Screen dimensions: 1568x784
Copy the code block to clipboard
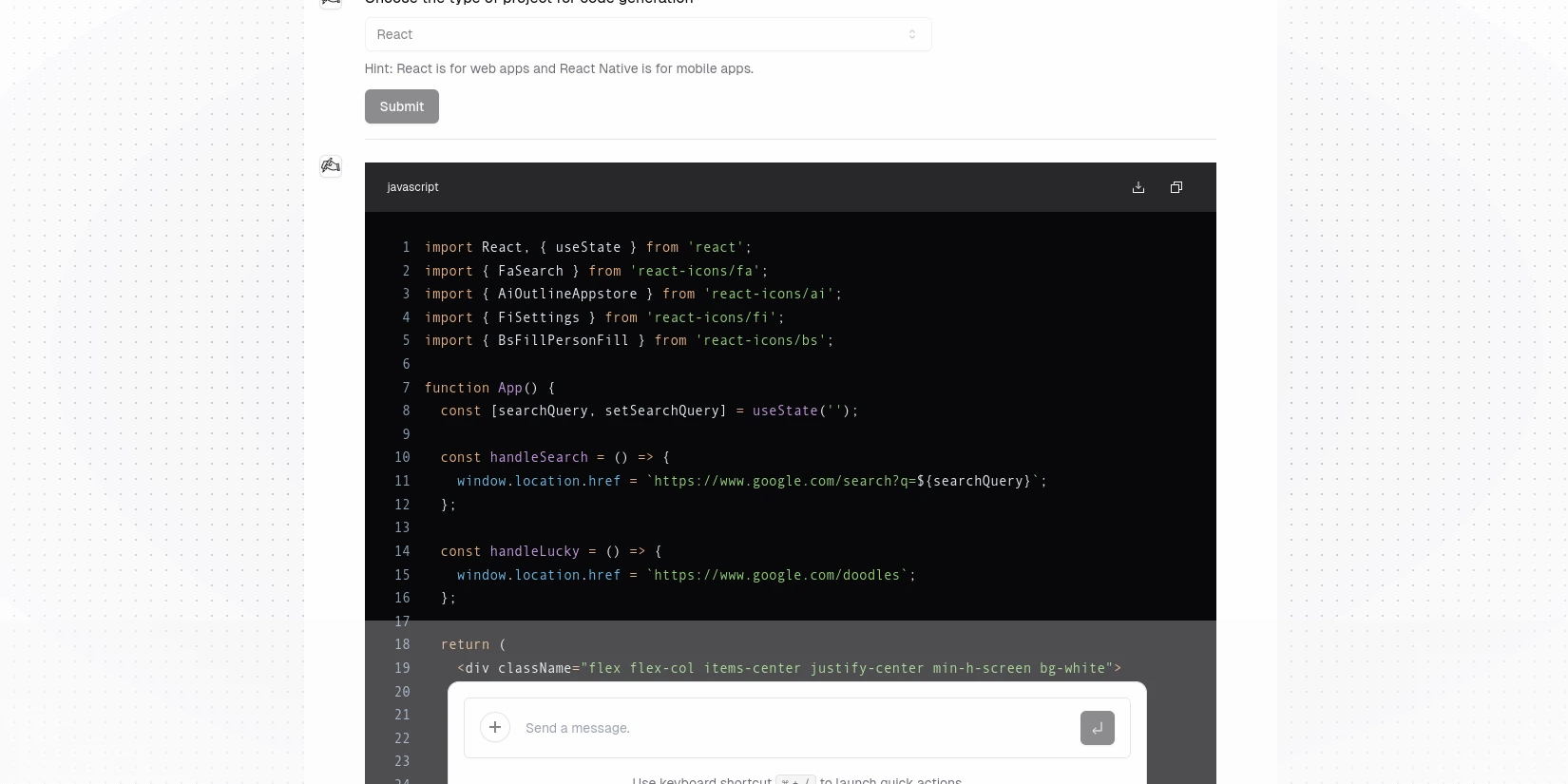(x=1176, y=187)
